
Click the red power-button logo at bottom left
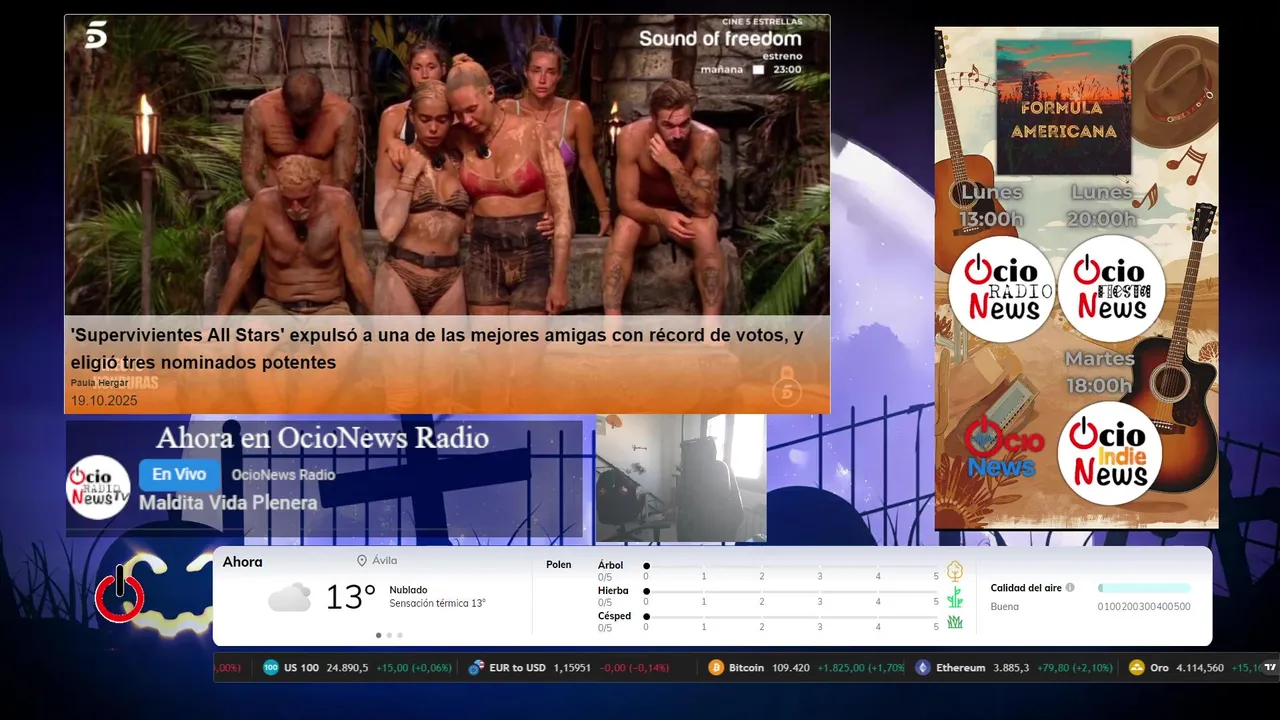(x=119, y=595)
